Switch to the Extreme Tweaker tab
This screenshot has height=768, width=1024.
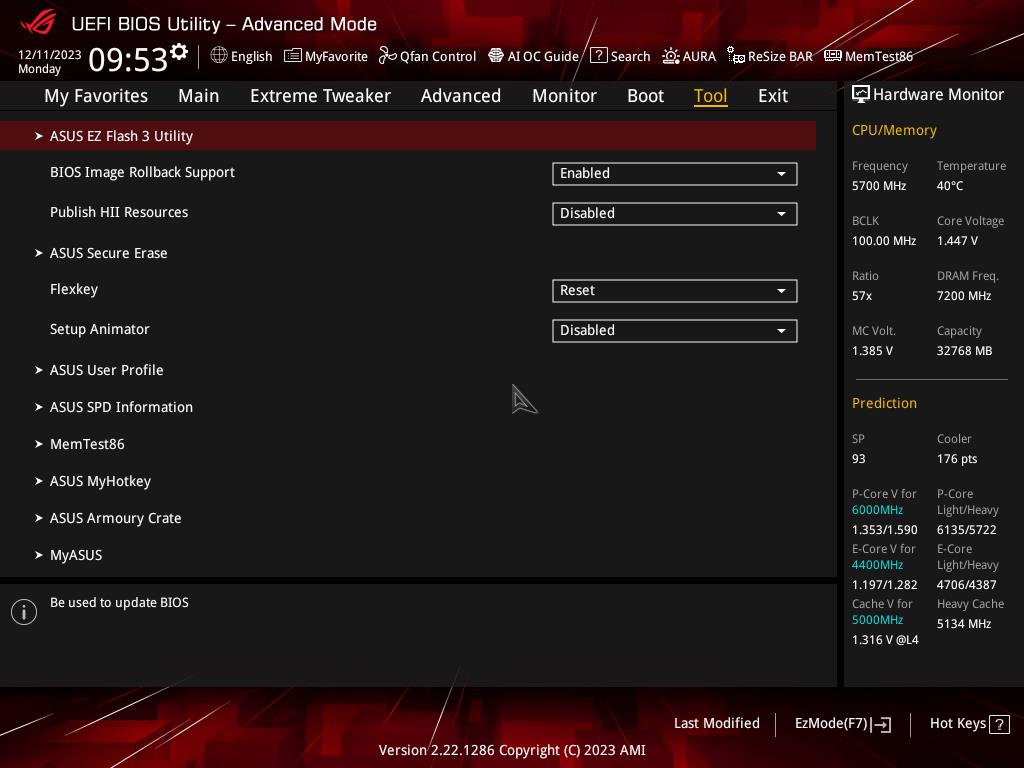tap(320, 96)
